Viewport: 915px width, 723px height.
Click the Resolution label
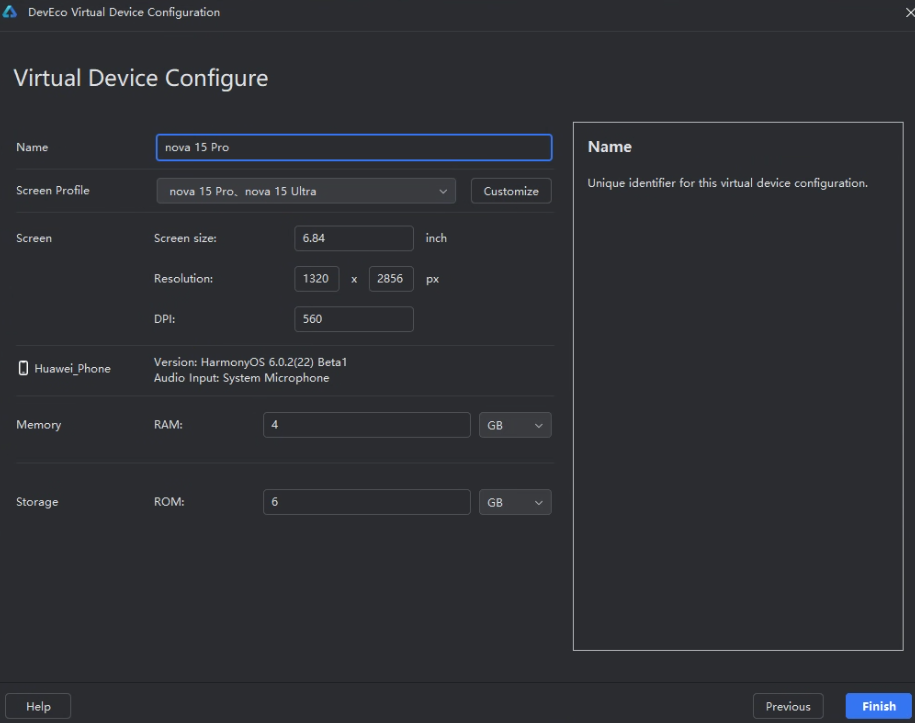pos(183,278)
